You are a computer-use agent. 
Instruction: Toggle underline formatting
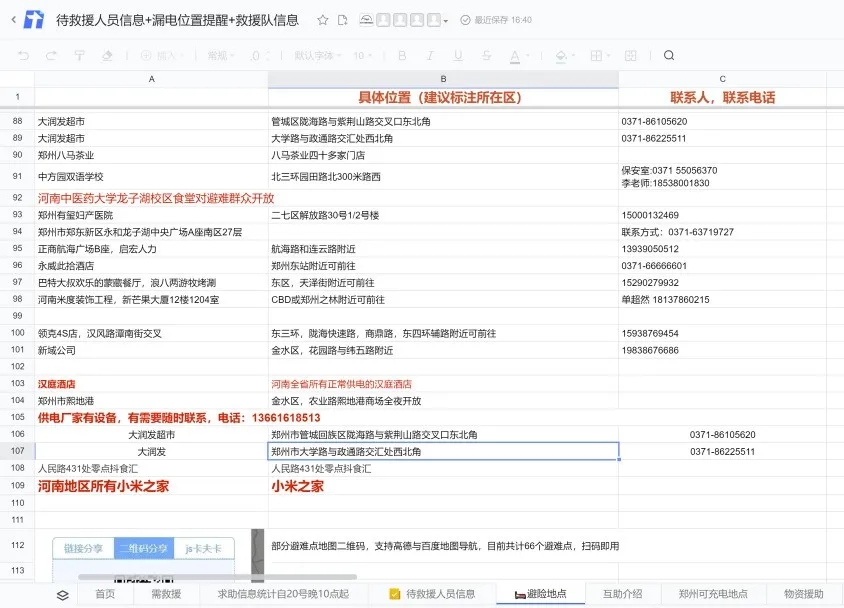coord(458,55)
